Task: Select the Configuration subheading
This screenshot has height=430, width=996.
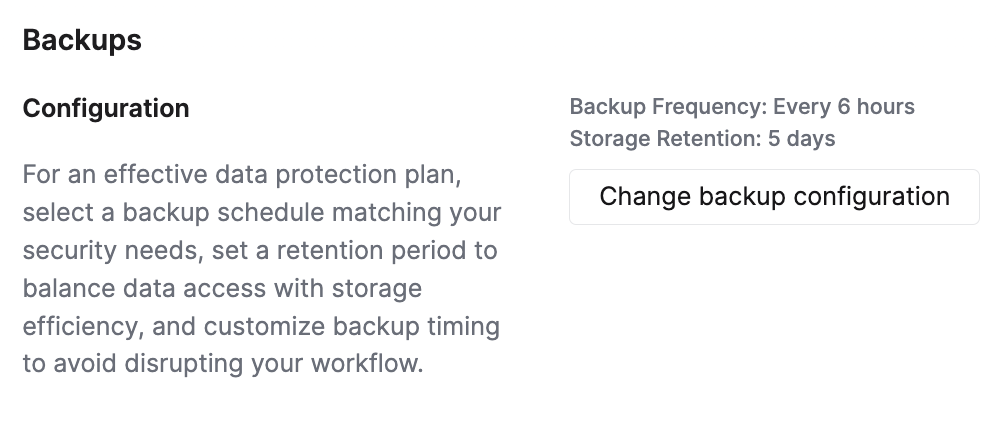Action: pyautogui.click(x=106, y=108)
